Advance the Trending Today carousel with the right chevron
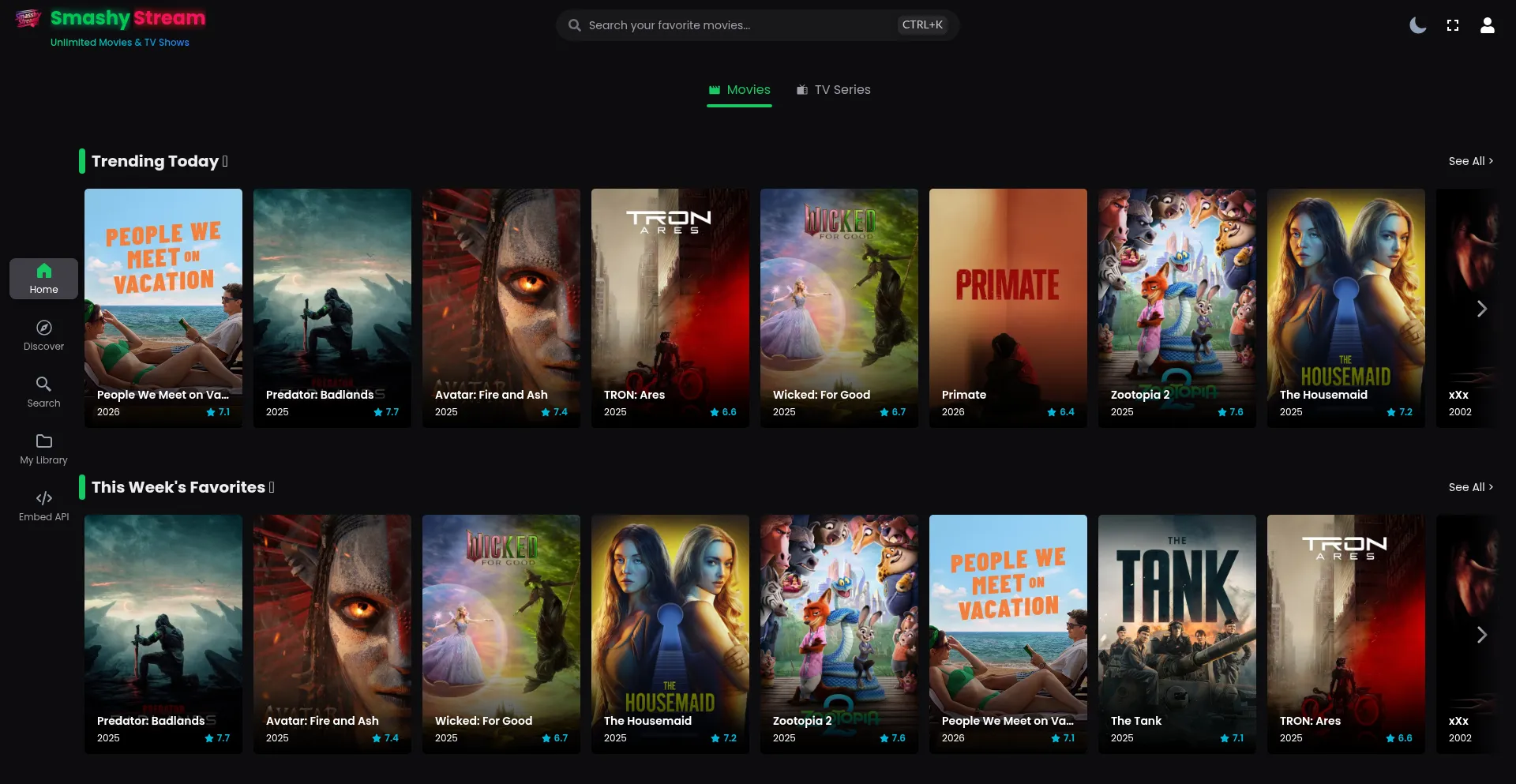Image resolution: width=1516 pixels, height=784 pixels. pyautogui.click(x=1482, y=309)
